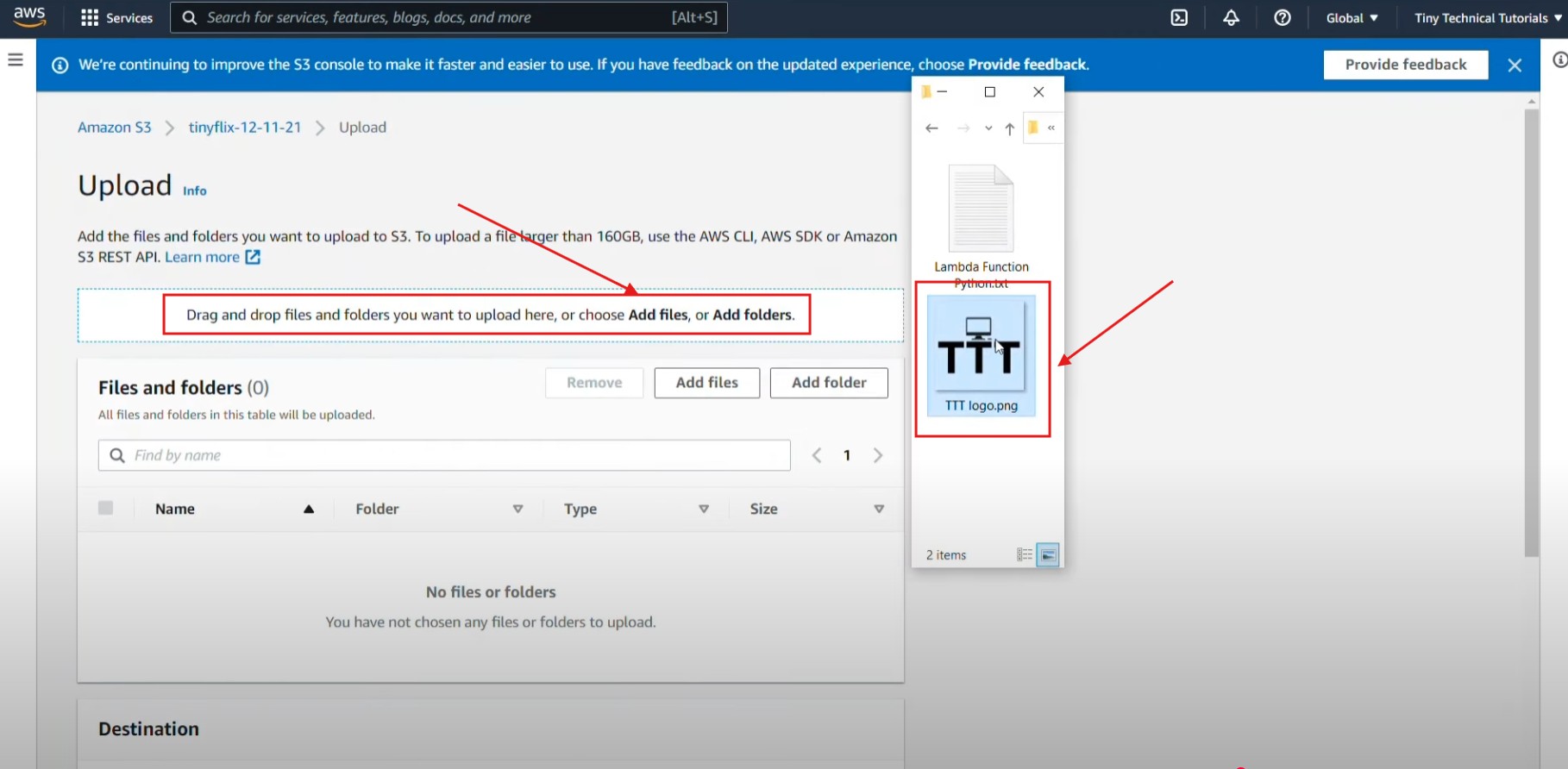This screenshot has width=1568, height=769.
Task: Open the notifications bell
Action: (1231, 18)
